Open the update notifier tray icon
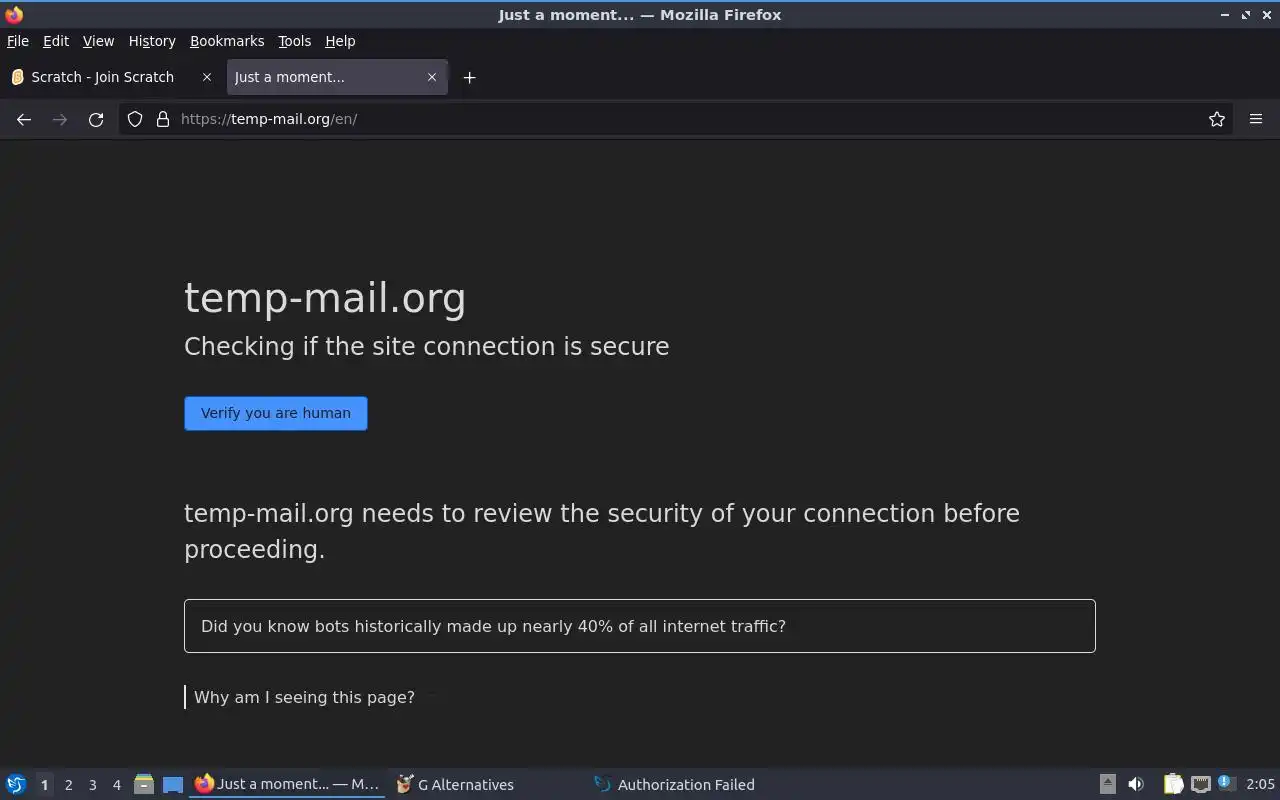 (x=1227, y=784)
